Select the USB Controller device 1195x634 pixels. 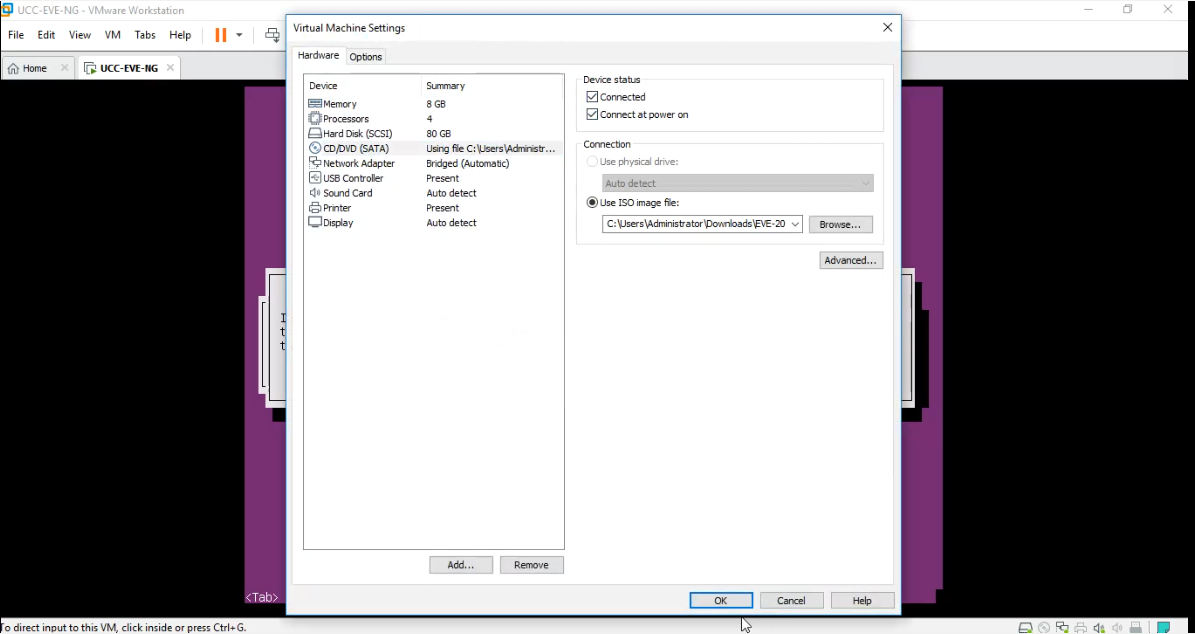coord(433,178)
